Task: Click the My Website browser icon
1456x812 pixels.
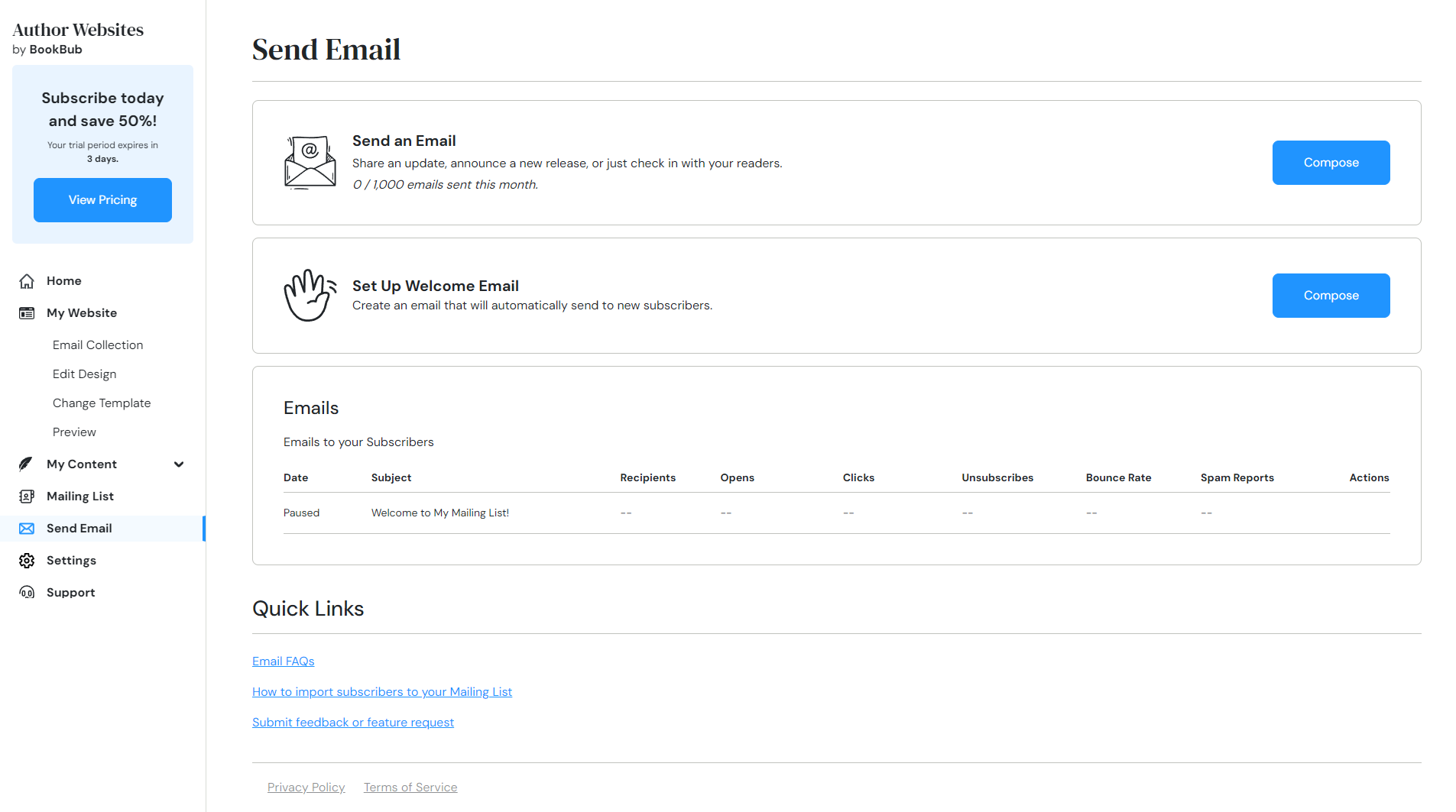Action: 27,313
